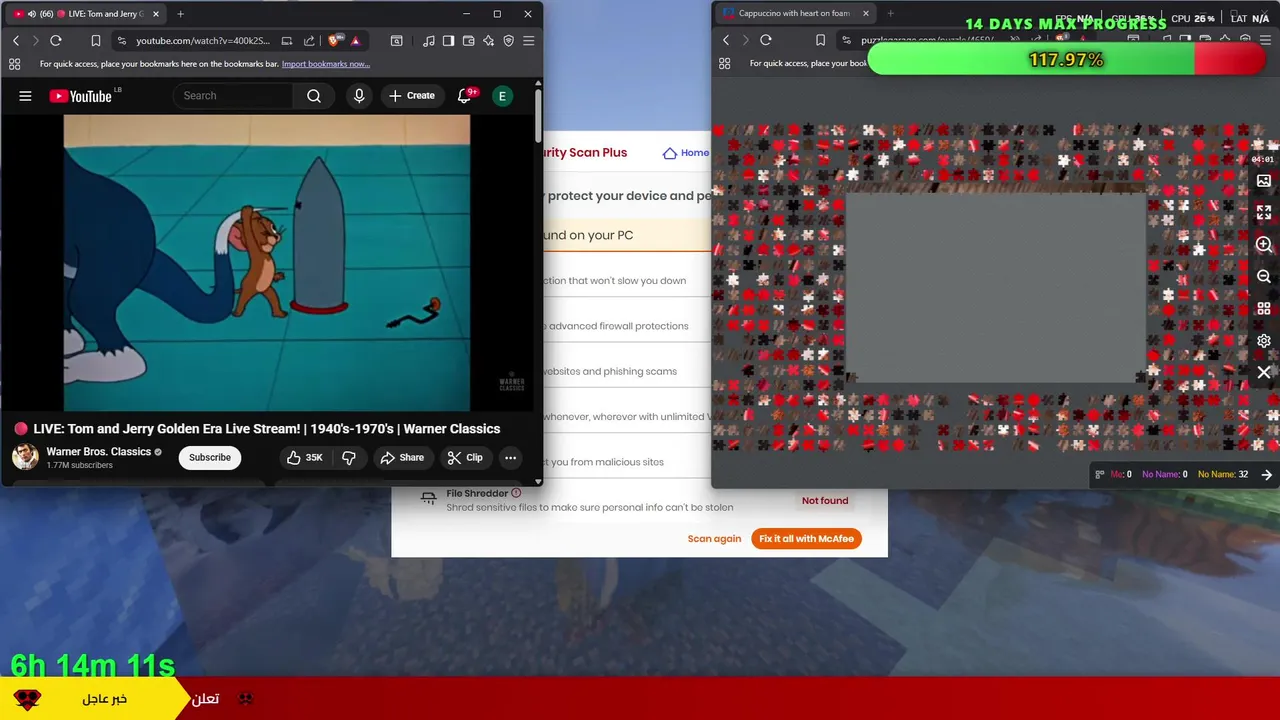Click the Me: 0 score

tap(1121, 475)
